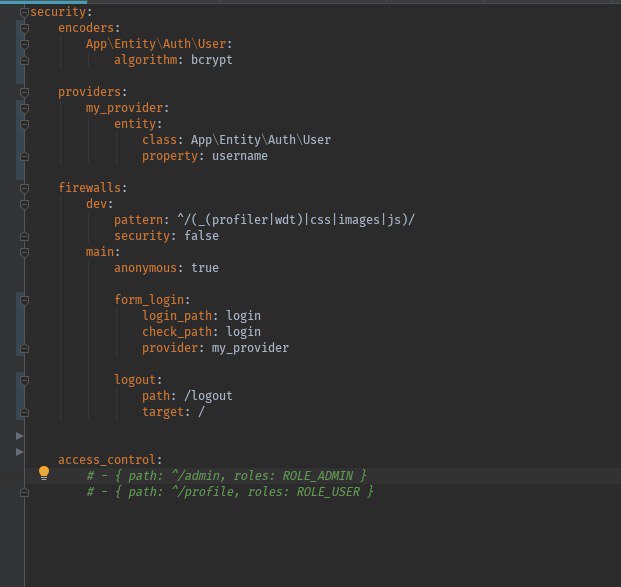621x587 pixels.
Task: Click fold end marker at algorithm line
Action: coord(24,61)
